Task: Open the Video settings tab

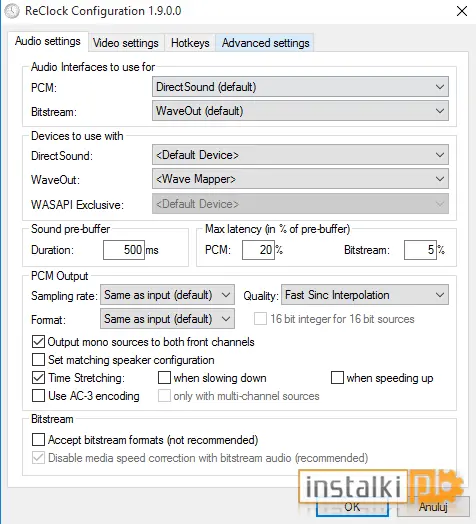Action: (126, 43)
